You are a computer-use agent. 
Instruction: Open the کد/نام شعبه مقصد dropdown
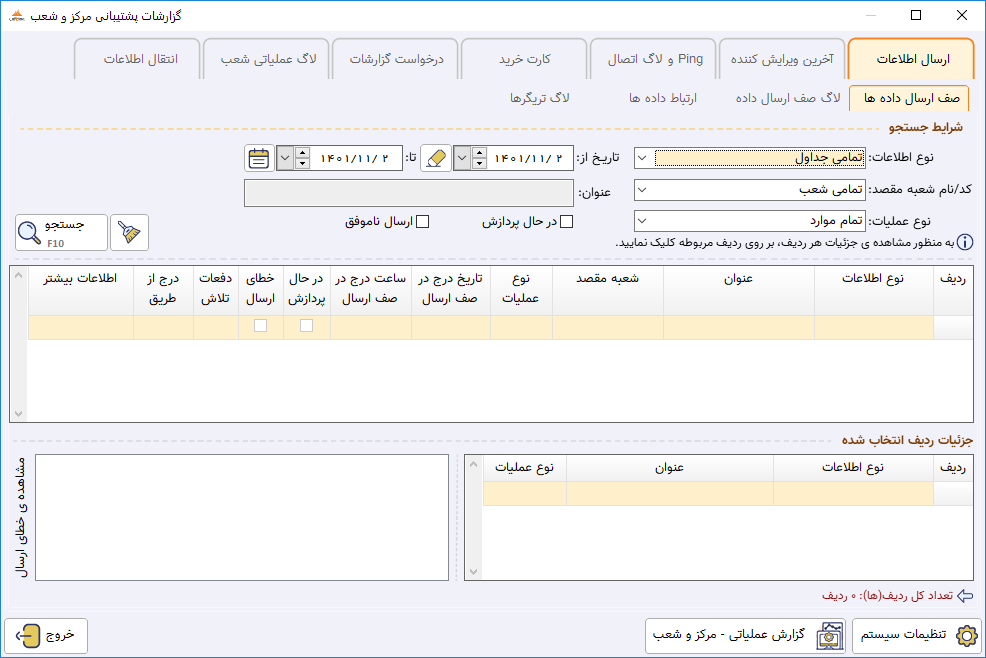point(642,189)
